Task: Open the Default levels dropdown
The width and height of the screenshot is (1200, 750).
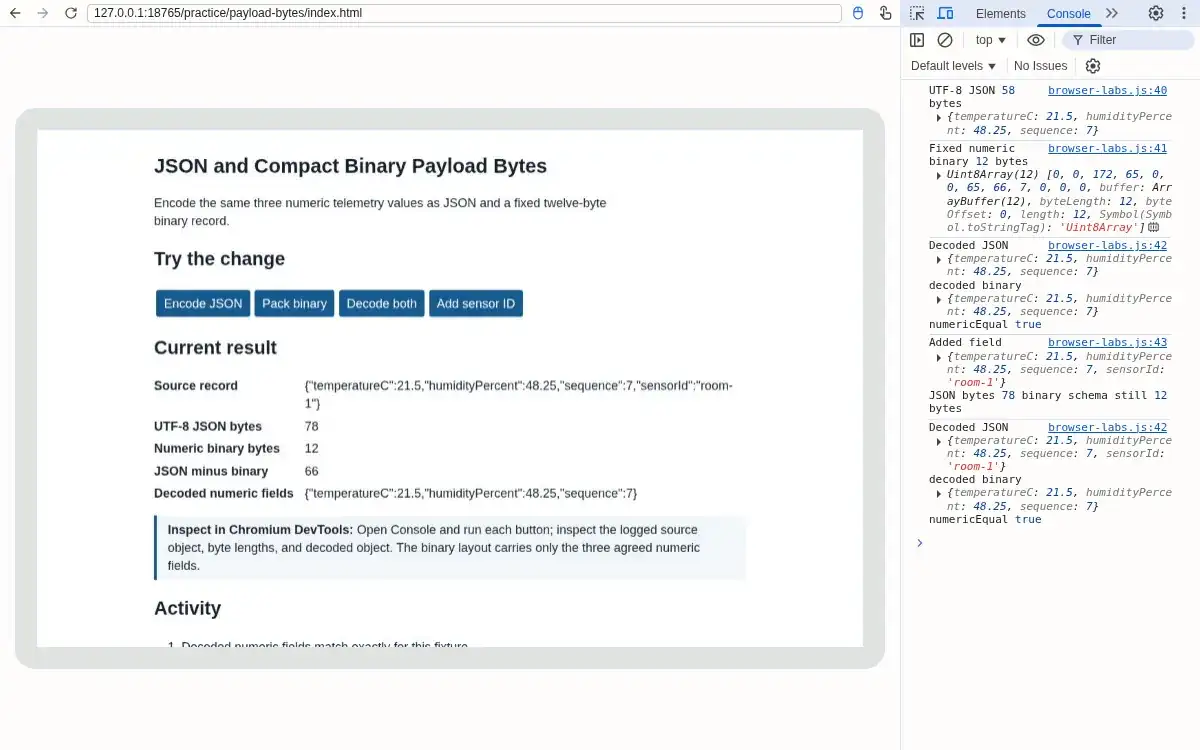Action: tap(954, 66)
